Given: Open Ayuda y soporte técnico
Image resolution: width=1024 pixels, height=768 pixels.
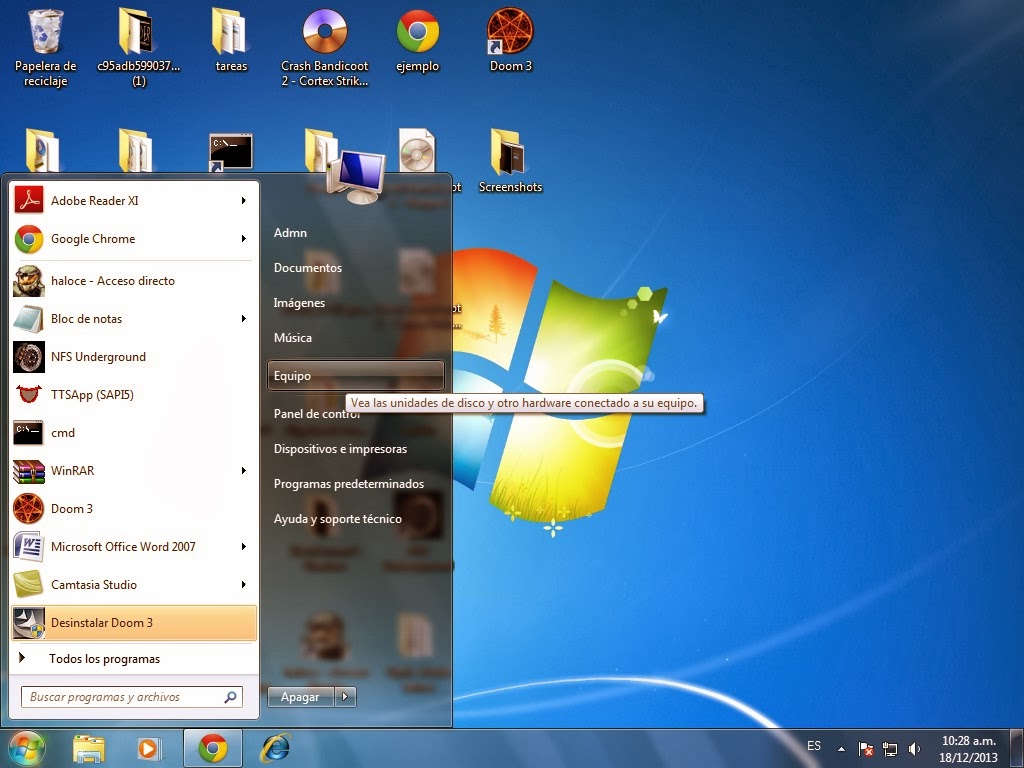Looking at the screenshot, I should 356,519.
